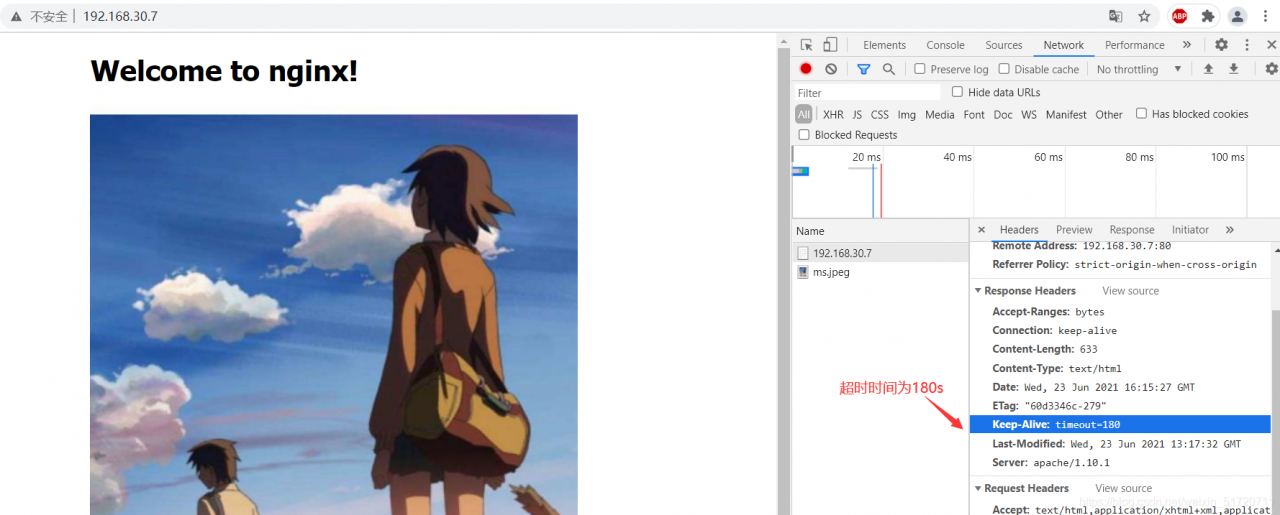
Task: Collapse the Response Headers section
Action: point(978,291)
